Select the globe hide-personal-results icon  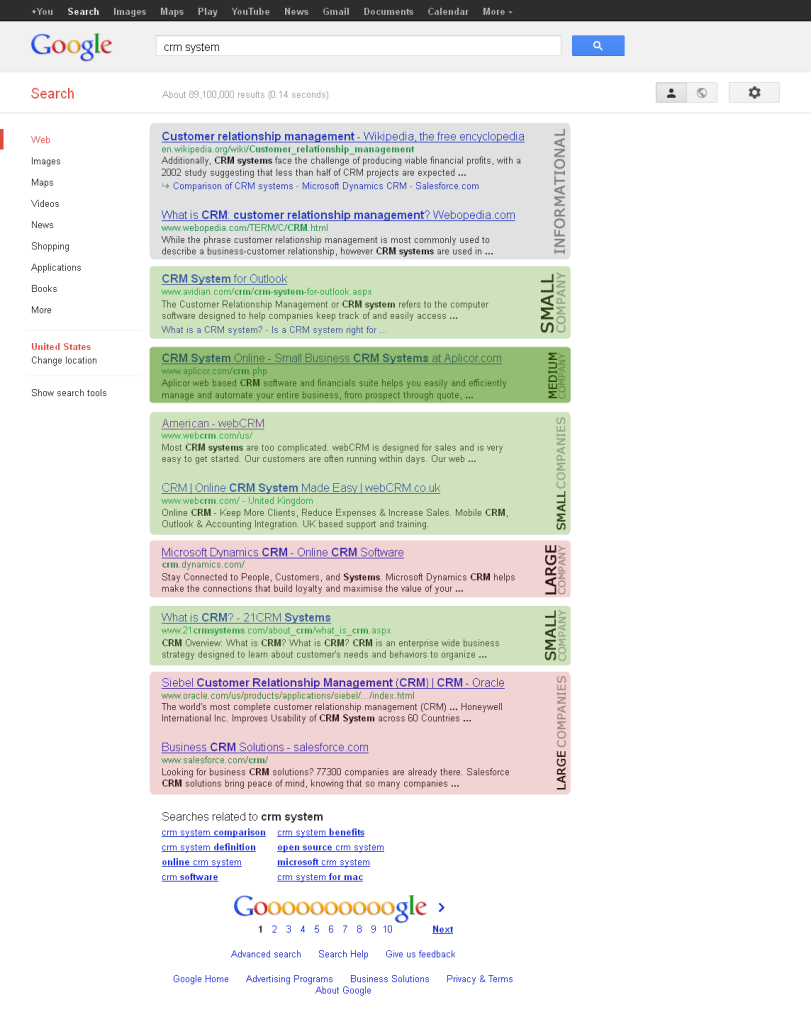[702, 93]
